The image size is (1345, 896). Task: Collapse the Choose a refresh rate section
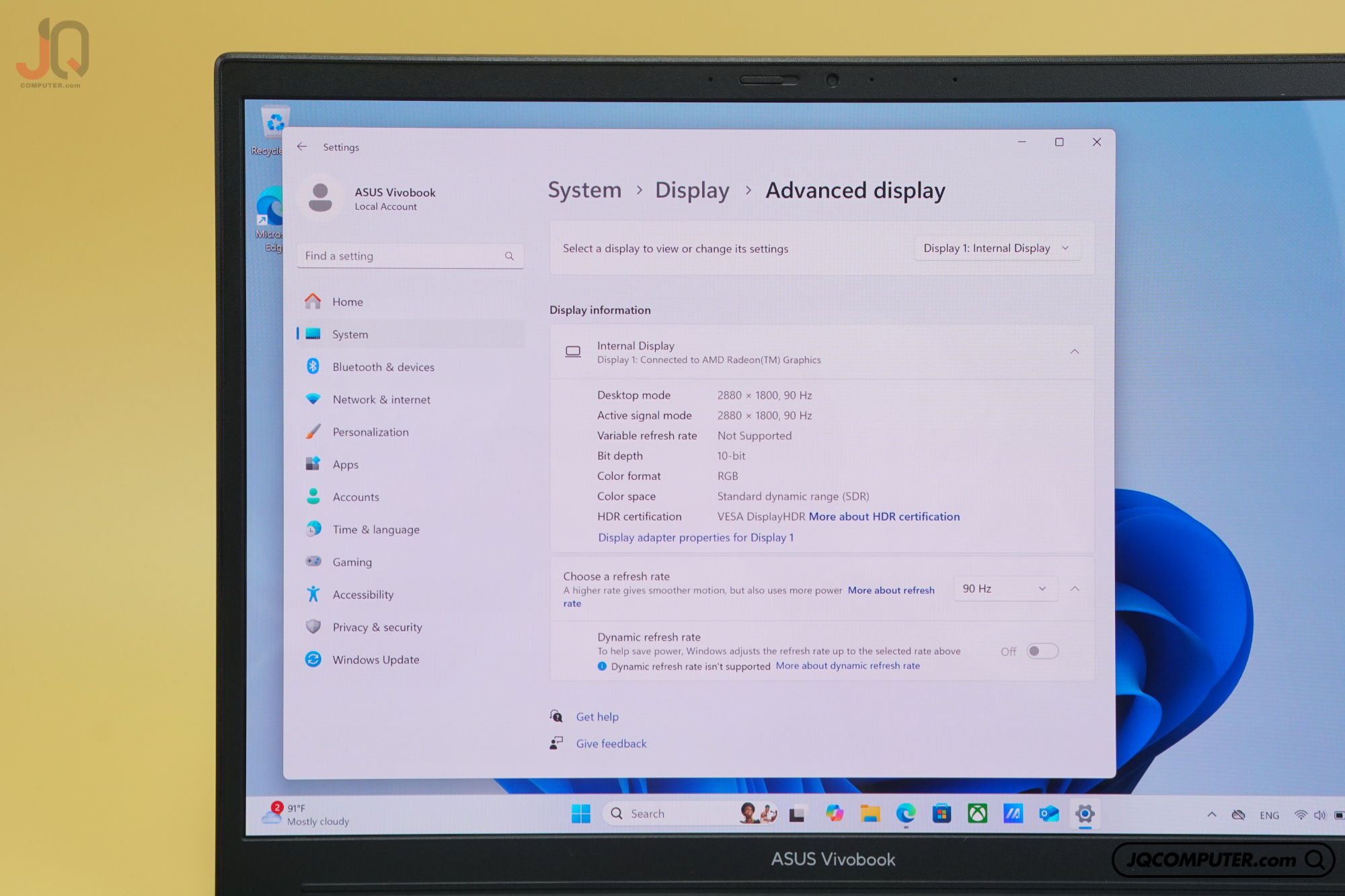click(1075, 589)
